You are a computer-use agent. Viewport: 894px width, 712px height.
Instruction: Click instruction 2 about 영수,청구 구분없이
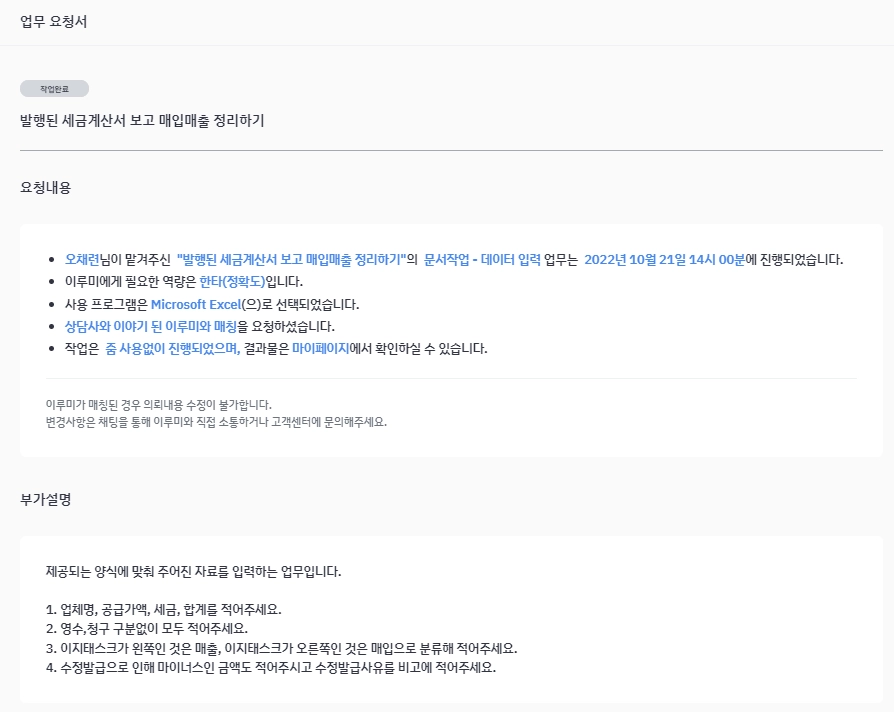[147, 628]
